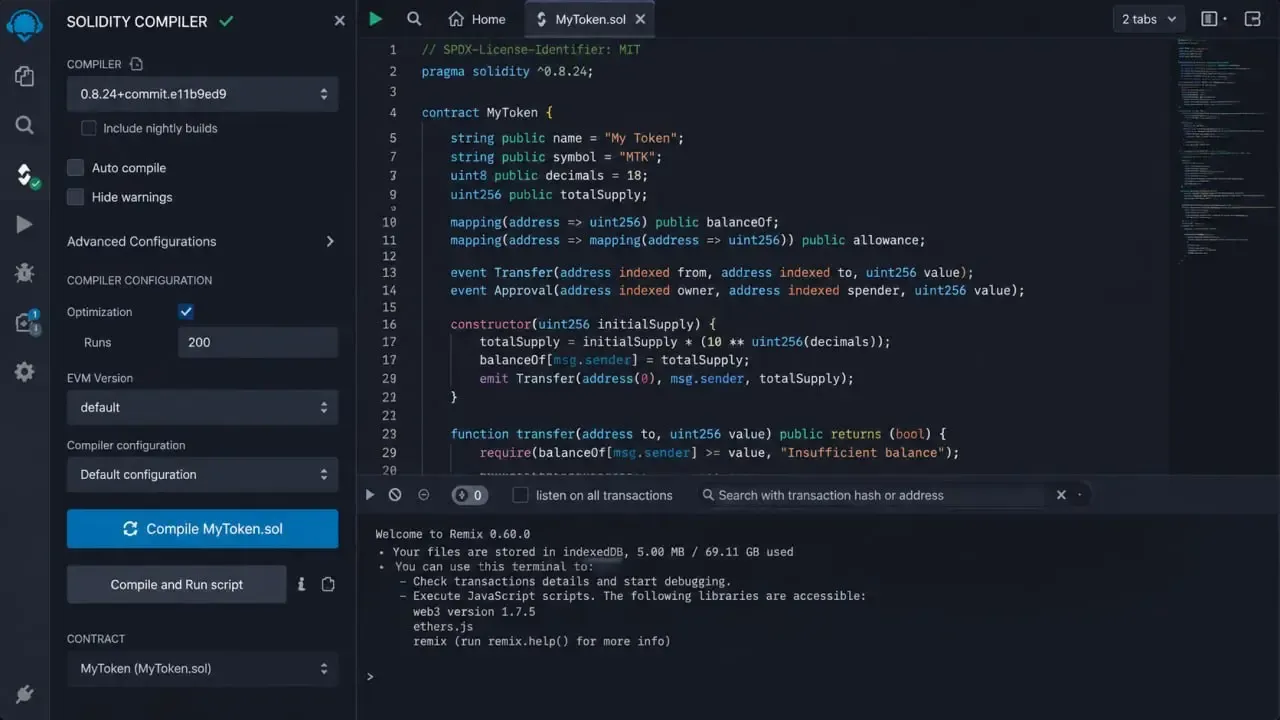The image size is (1280, 720).
Task: Open Deploy & Run transactions icon
Action: click(25, 225)
